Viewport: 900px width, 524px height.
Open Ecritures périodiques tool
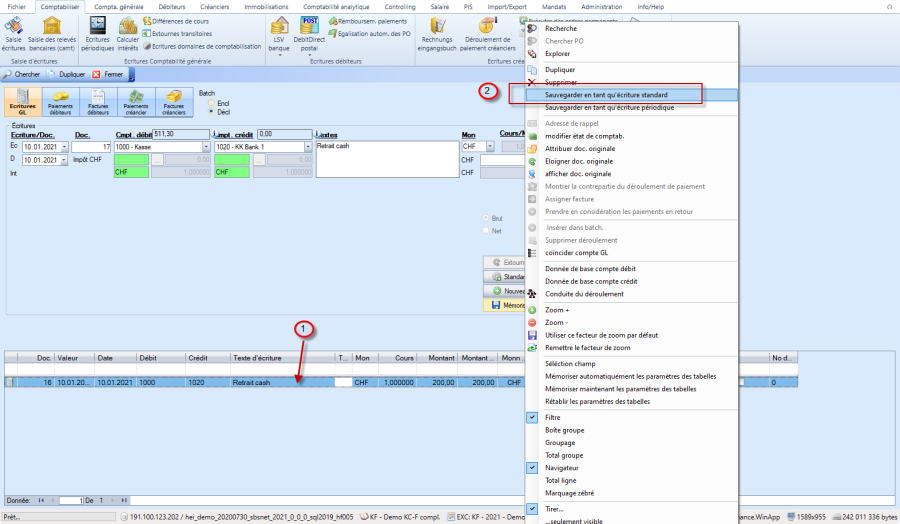pyautogui.click(x=98, y=34)
